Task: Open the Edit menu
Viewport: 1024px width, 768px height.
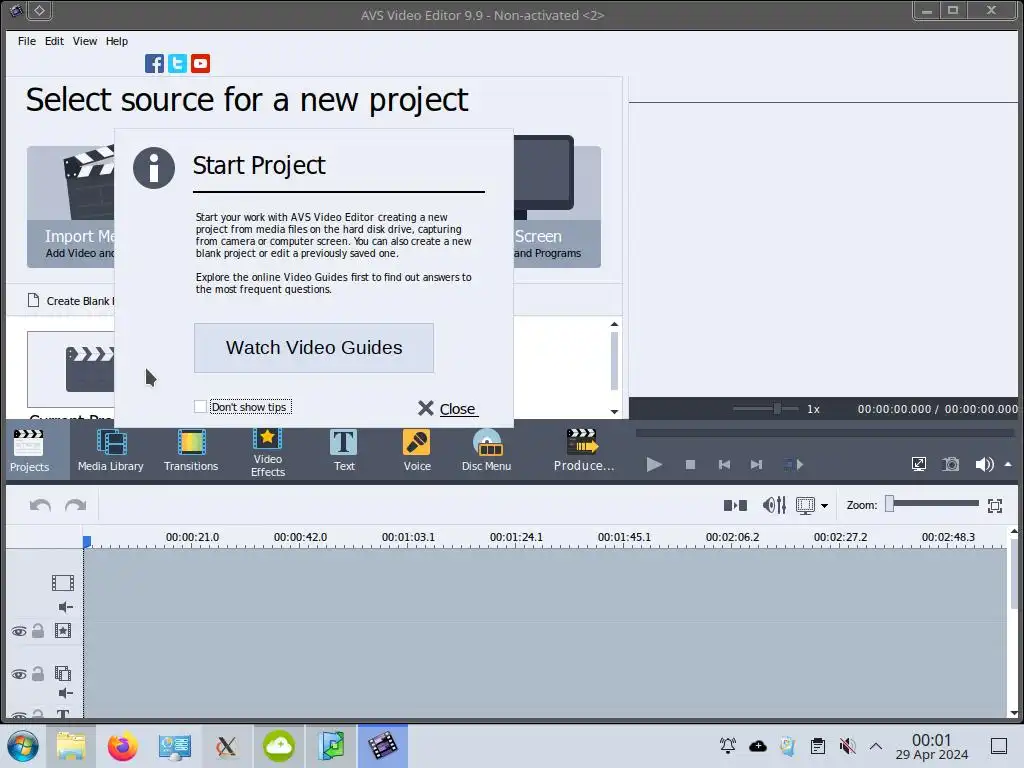Action: [54, 40]
